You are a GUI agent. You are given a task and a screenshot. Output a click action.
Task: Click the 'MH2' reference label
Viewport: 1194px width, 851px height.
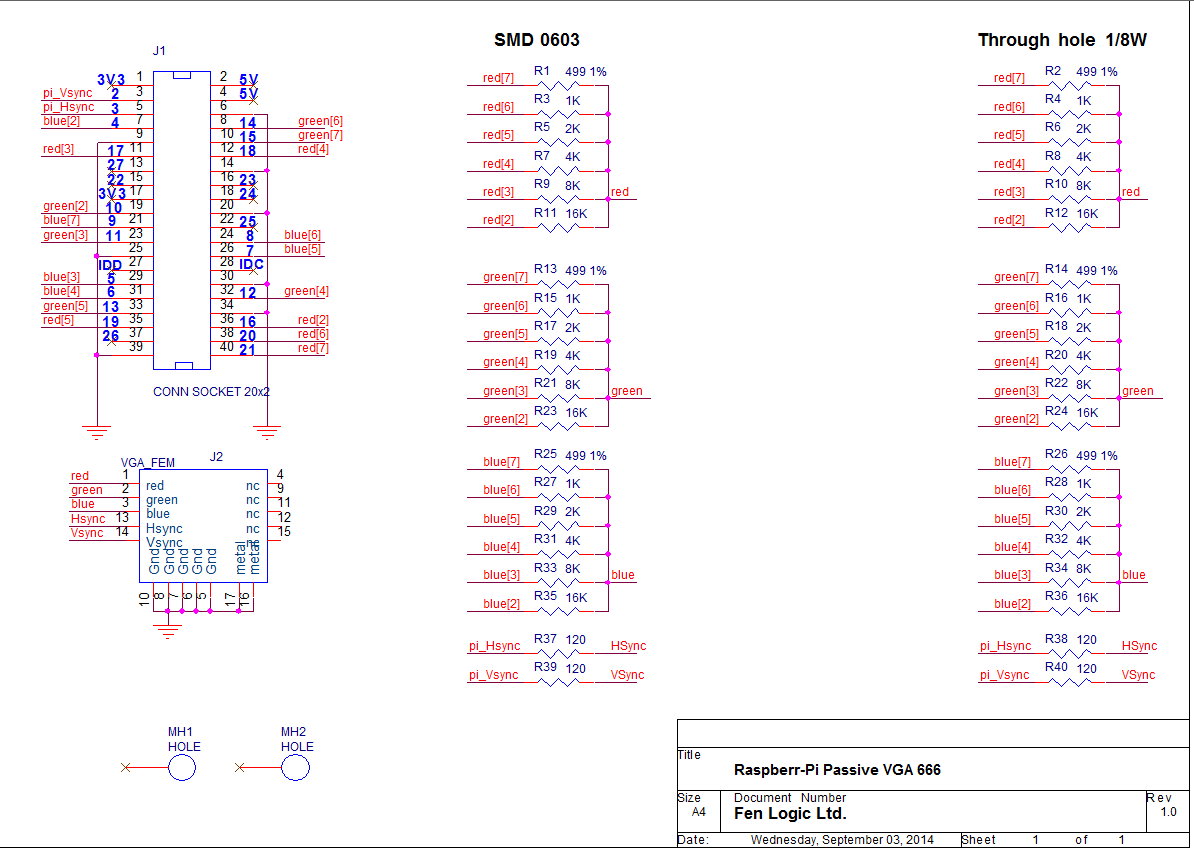tap(293, 732)
